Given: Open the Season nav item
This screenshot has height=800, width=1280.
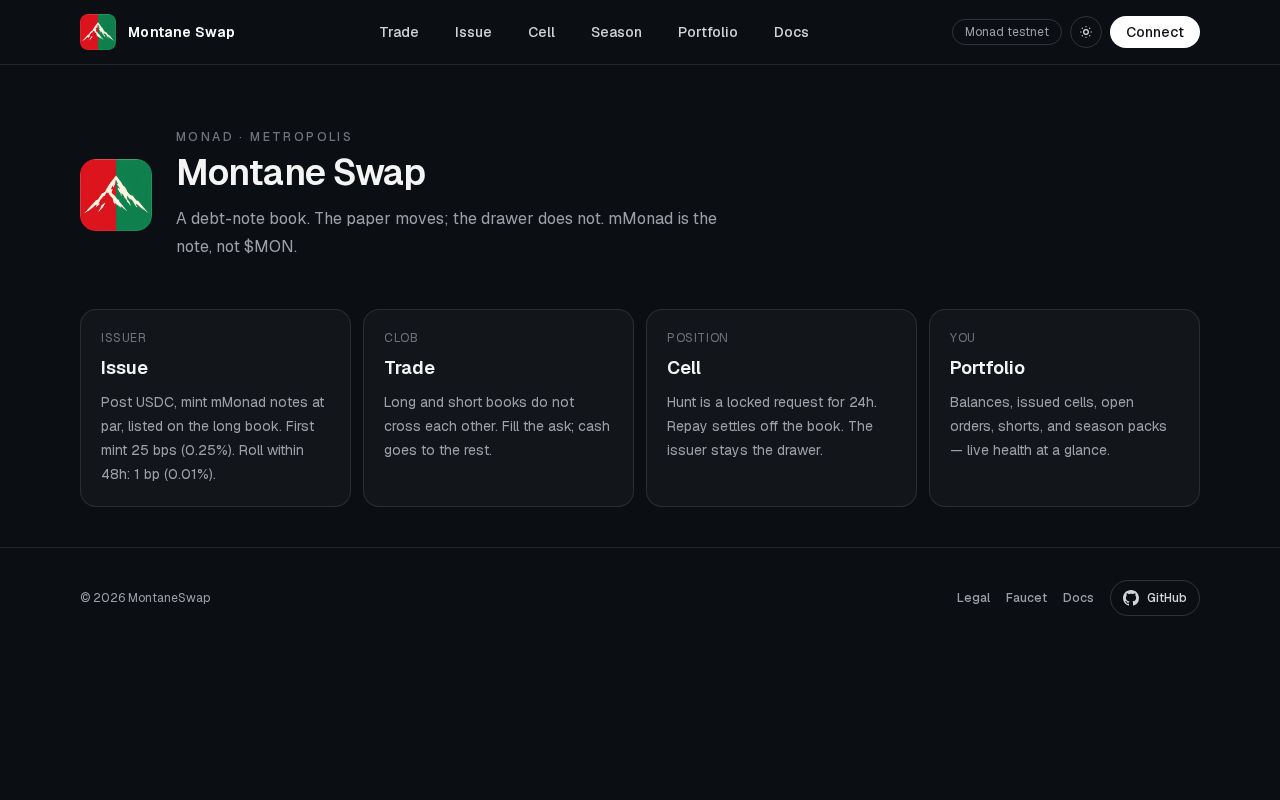Looking at the screenshot, I should [x=616, y=32].
